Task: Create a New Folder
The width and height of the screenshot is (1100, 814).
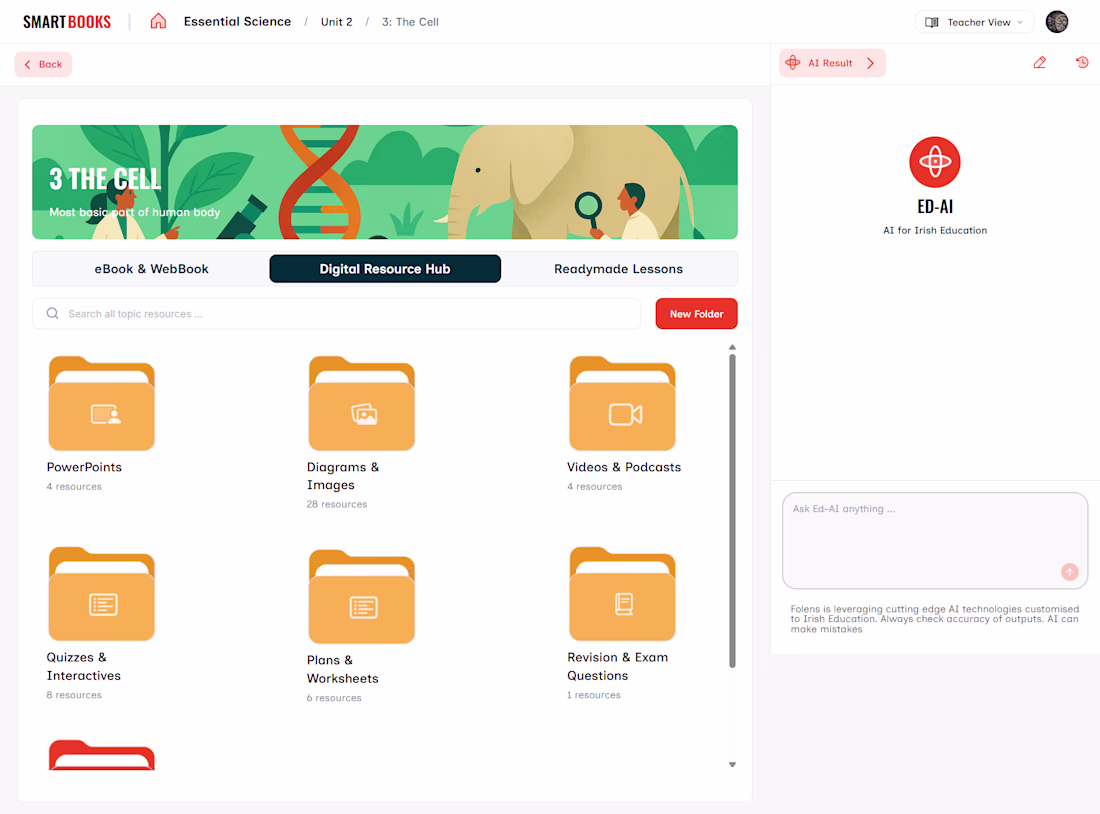Action: (x=696, y=314)
